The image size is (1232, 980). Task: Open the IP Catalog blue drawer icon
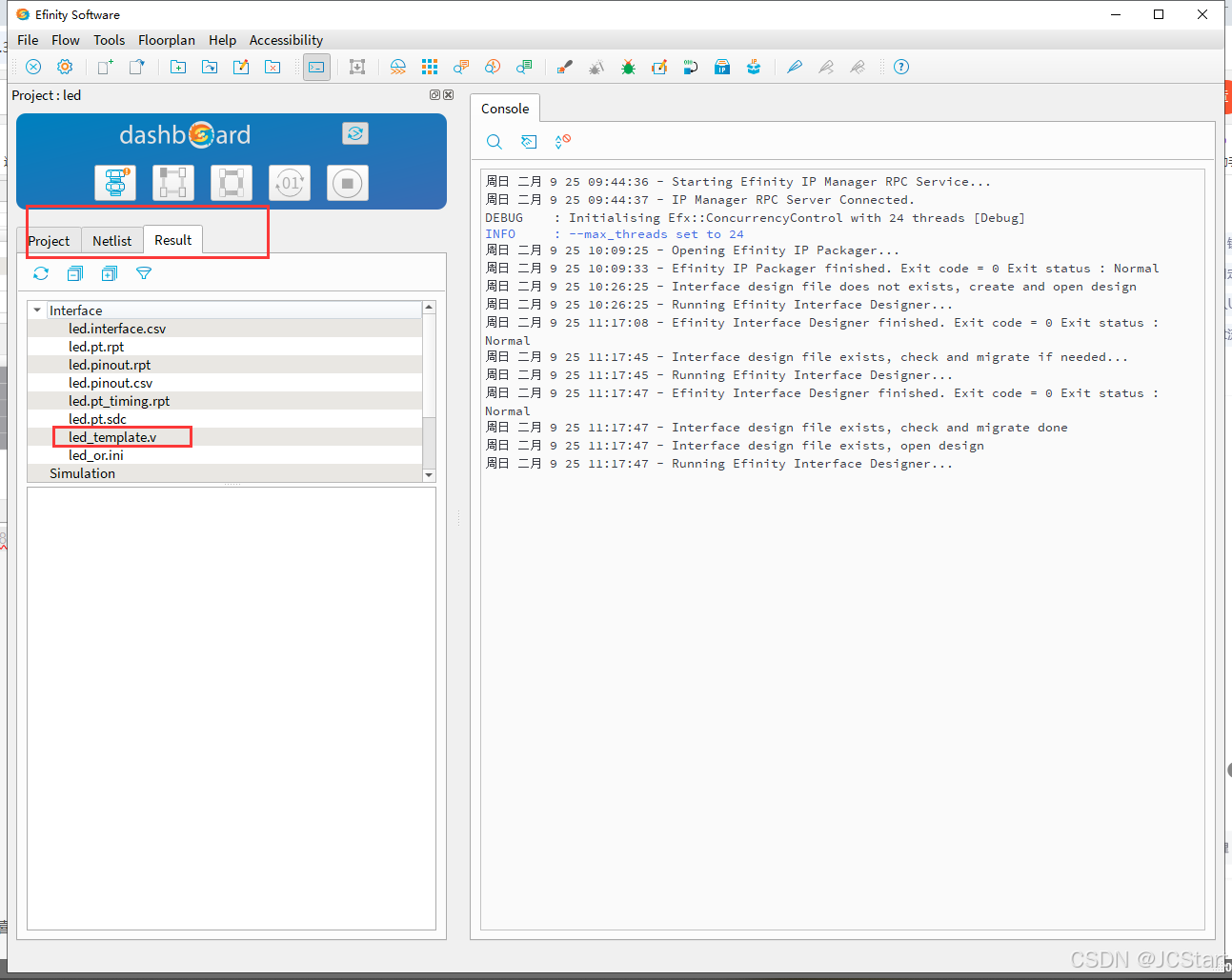pyautogui.click(x=722, y=67)
